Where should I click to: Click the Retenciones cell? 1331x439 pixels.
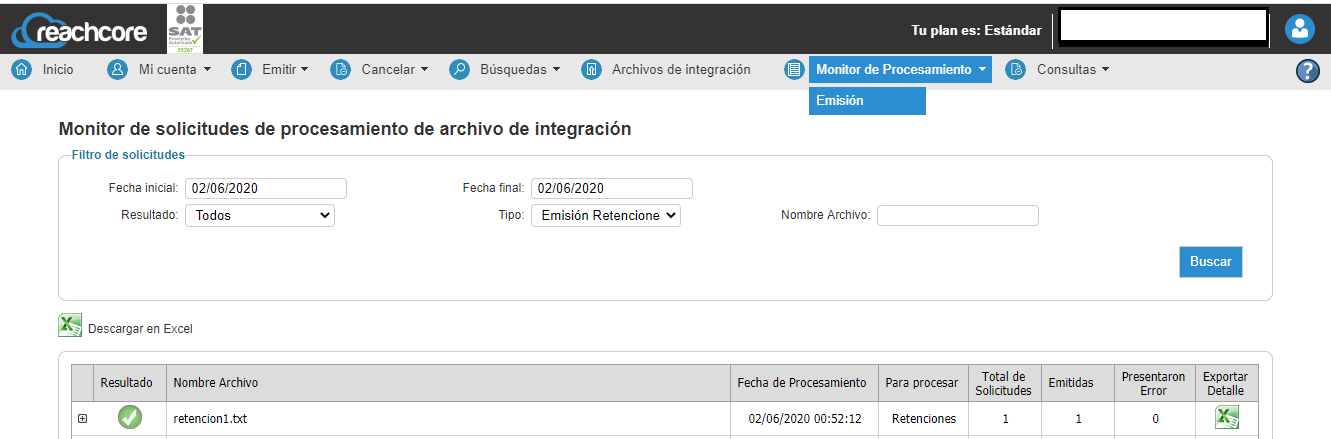coord(923,419)
